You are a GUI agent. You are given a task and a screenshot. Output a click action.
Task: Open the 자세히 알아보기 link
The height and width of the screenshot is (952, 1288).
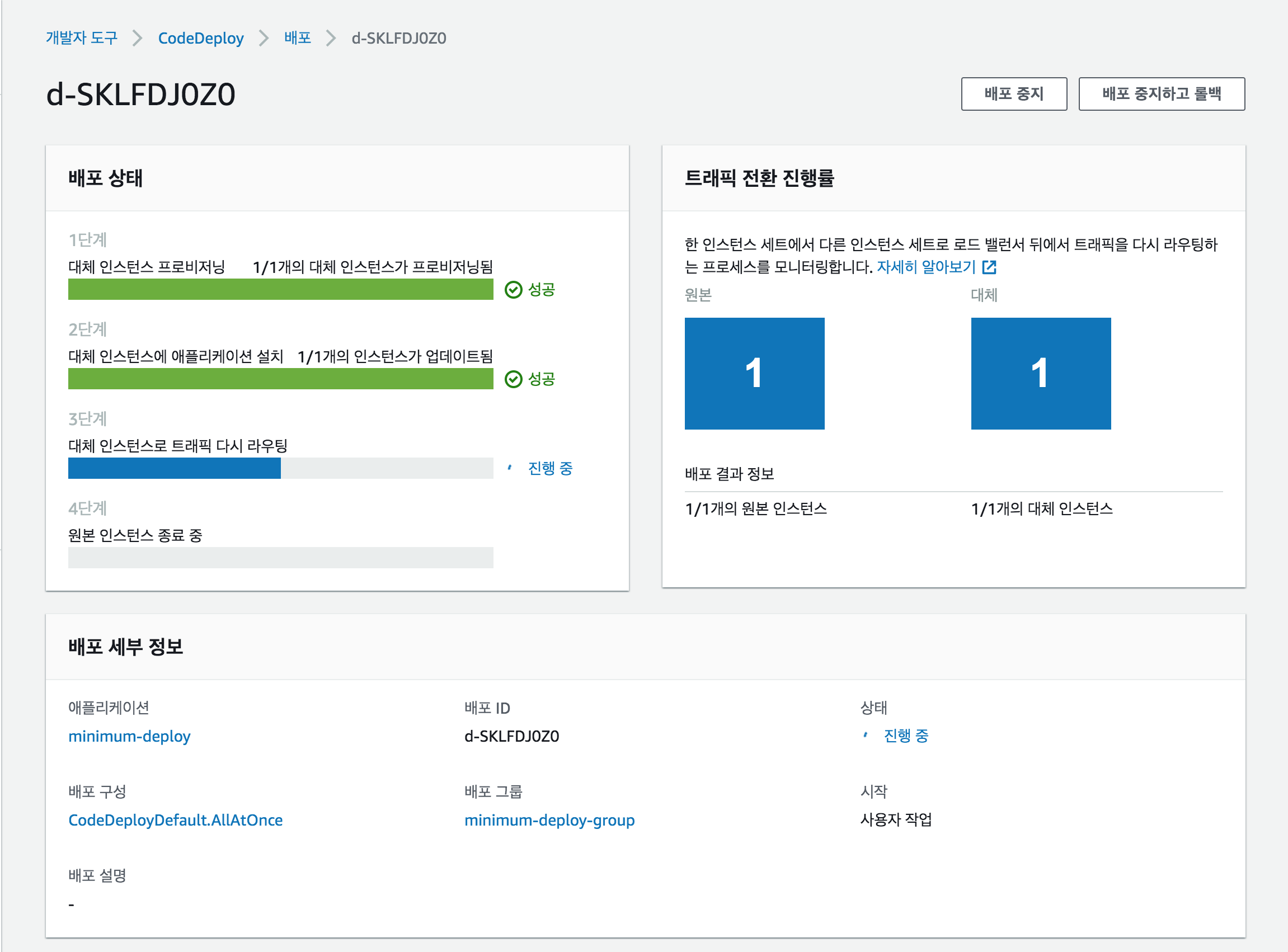[925, 267]
